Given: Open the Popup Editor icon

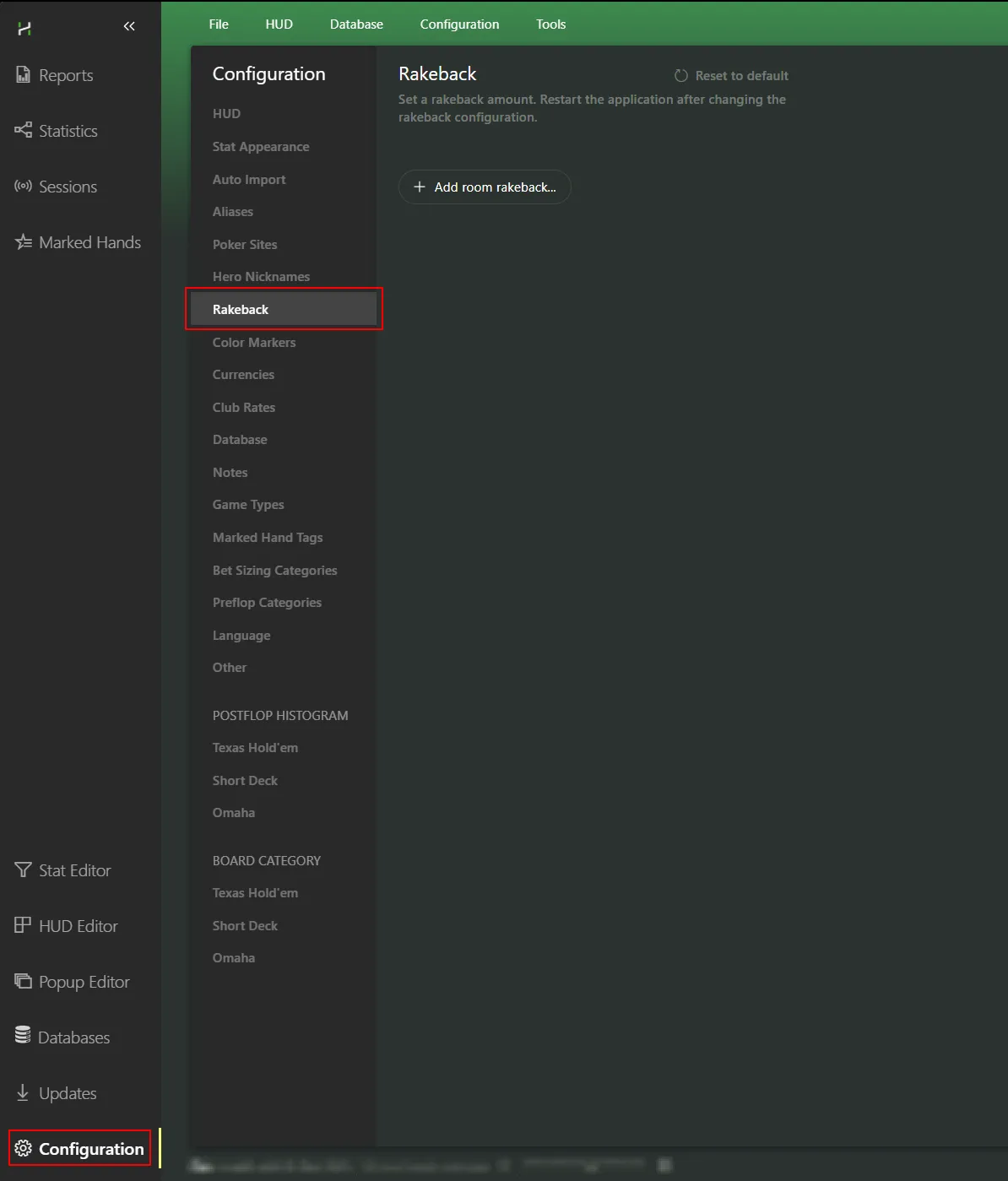Looking at the screenshot, I should [x=23, y=982].
